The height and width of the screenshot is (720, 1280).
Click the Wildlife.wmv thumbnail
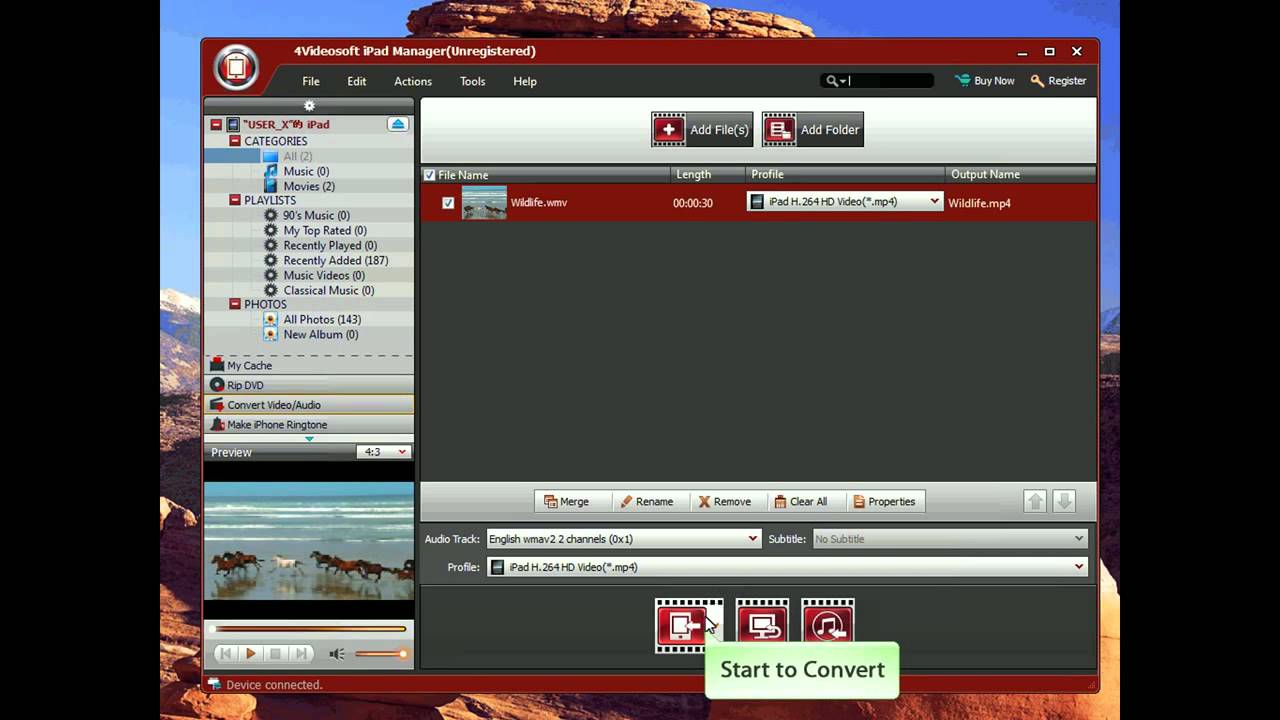484,203
